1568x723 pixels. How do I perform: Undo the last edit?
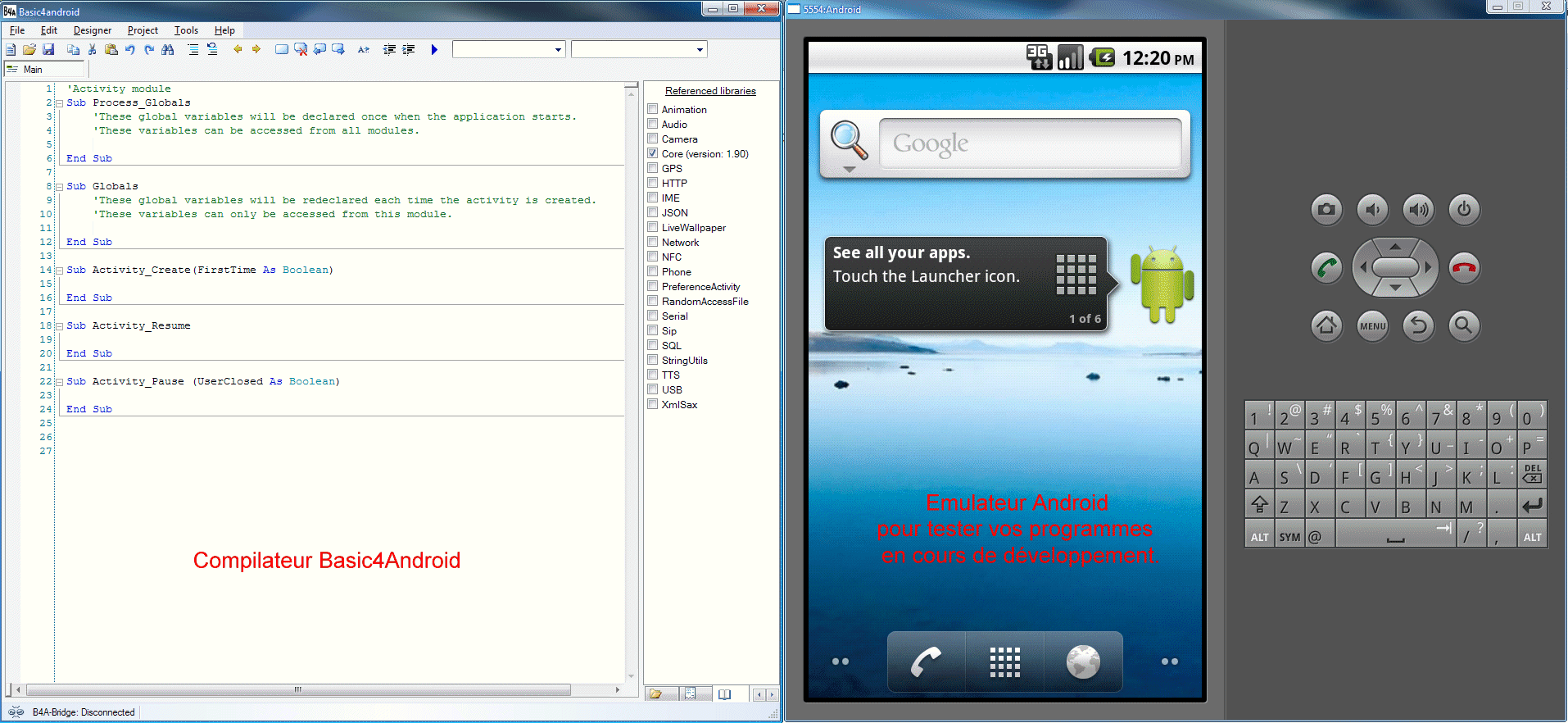tap(130, 50)
